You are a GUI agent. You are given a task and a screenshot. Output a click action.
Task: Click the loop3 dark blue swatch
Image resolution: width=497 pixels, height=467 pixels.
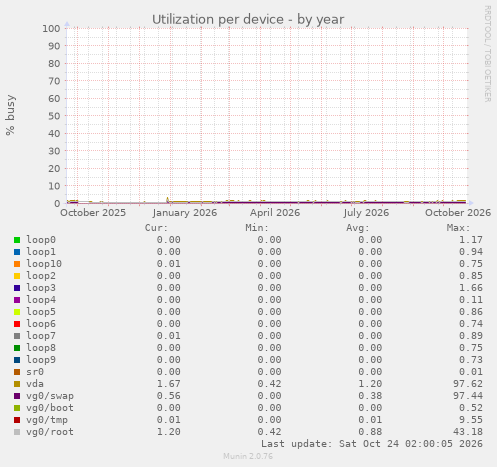coord(17,288)
